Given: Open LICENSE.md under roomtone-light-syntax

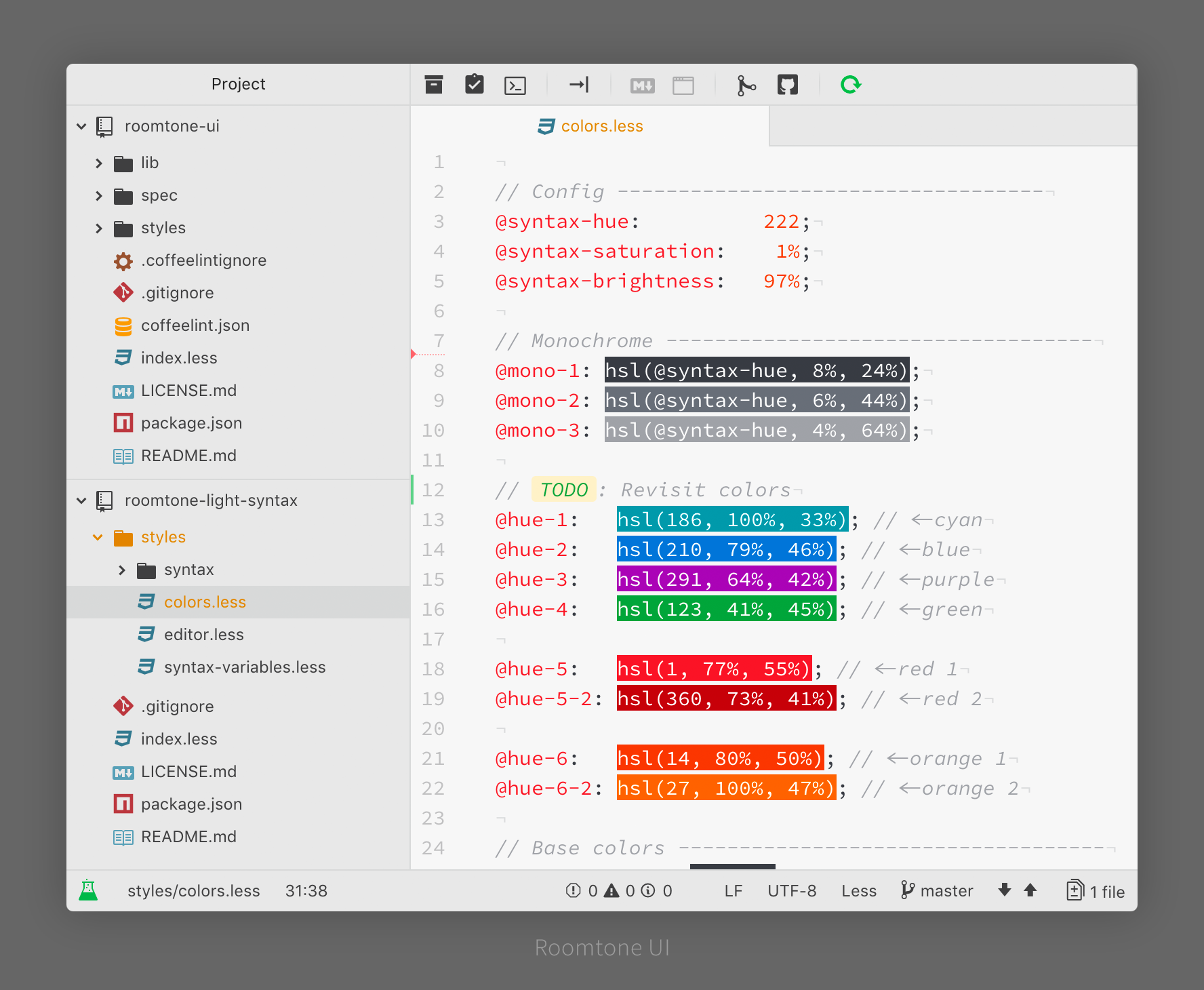Looking at the screenshot, I should tap(238, 772).
